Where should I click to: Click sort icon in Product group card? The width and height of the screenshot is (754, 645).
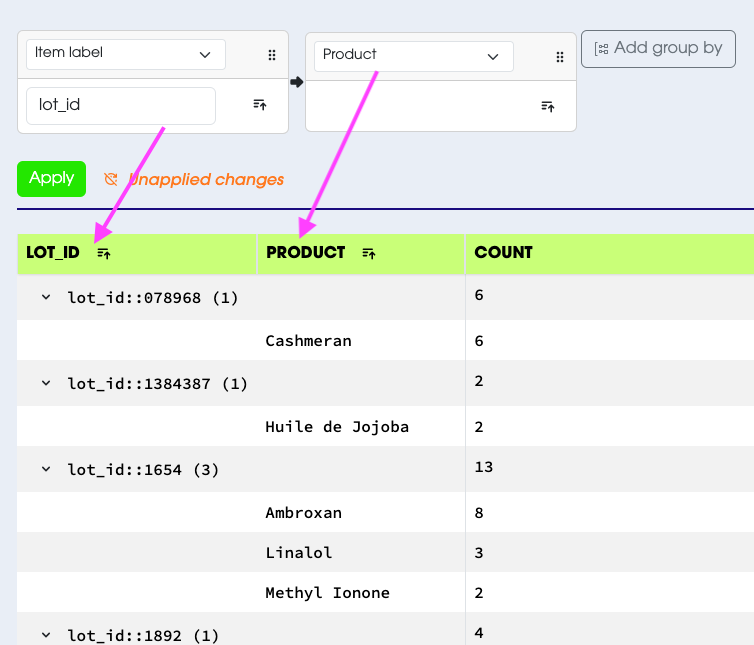pos(547,106)
